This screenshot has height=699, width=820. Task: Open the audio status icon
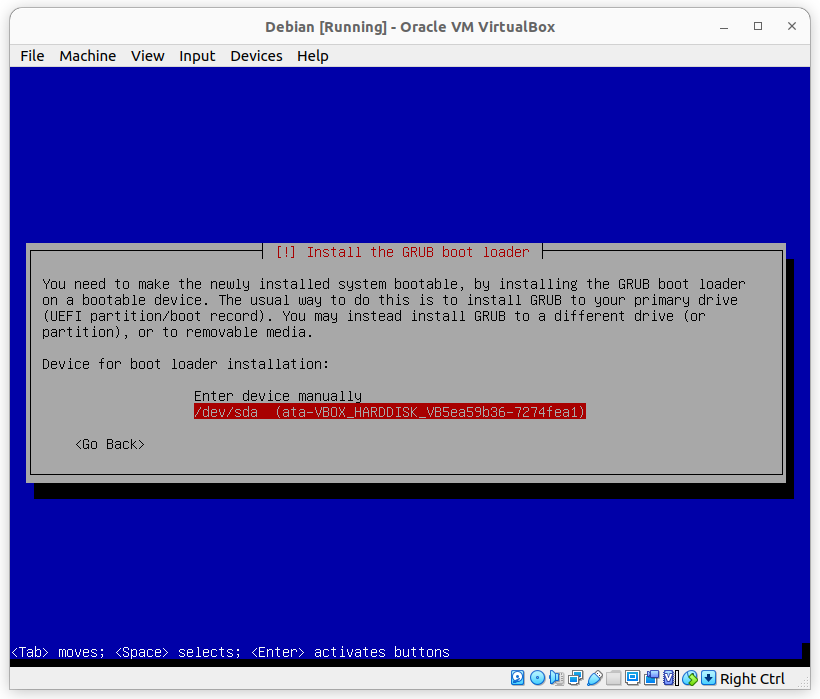click(558, 678)
